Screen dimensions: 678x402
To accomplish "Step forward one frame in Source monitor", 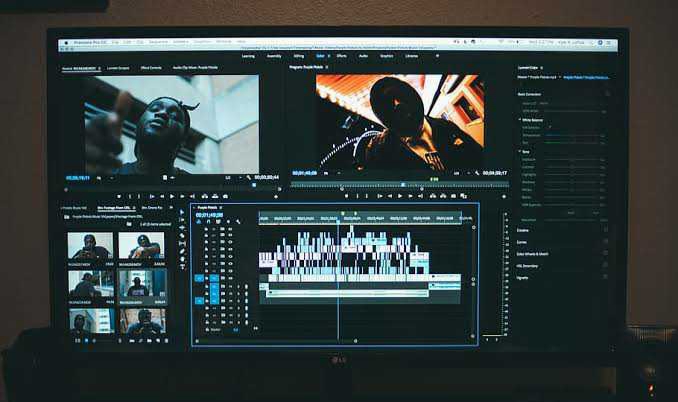I will click(182, 196).
